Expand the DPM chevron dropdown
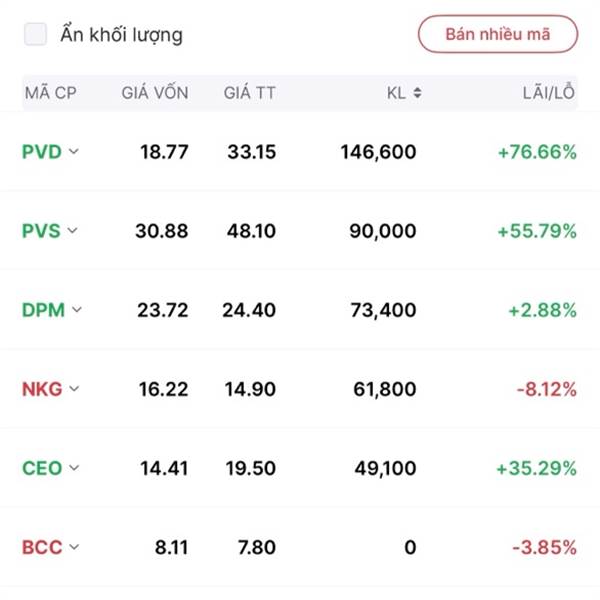 coord(76,310)
